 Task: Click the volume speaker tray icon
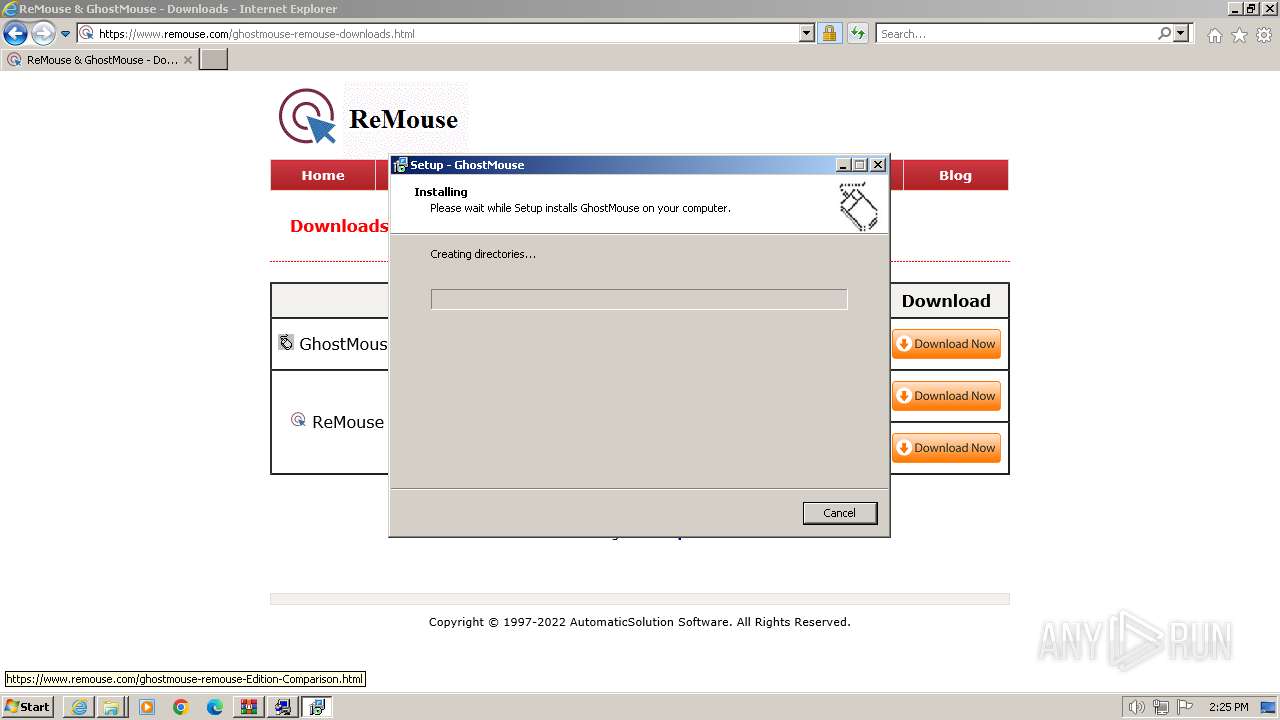coord(1137,707)
